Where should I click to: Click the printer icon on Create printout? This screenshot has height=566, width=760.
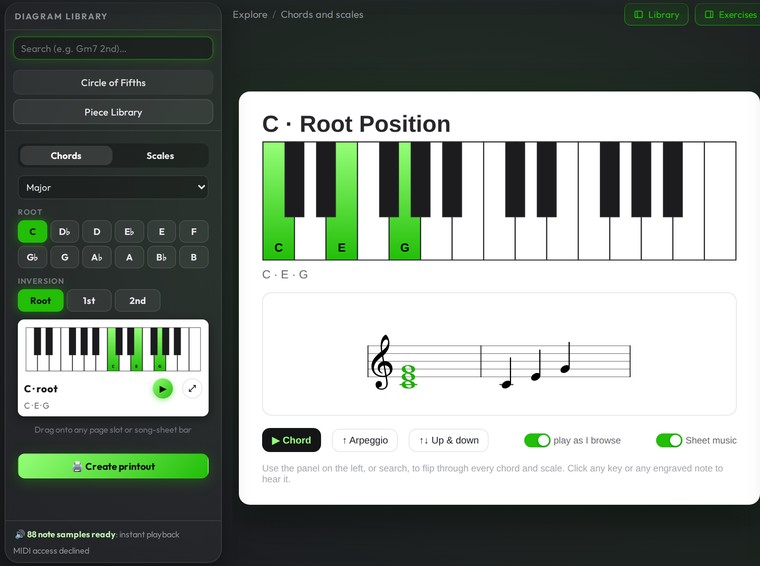(x=77, y=467)
